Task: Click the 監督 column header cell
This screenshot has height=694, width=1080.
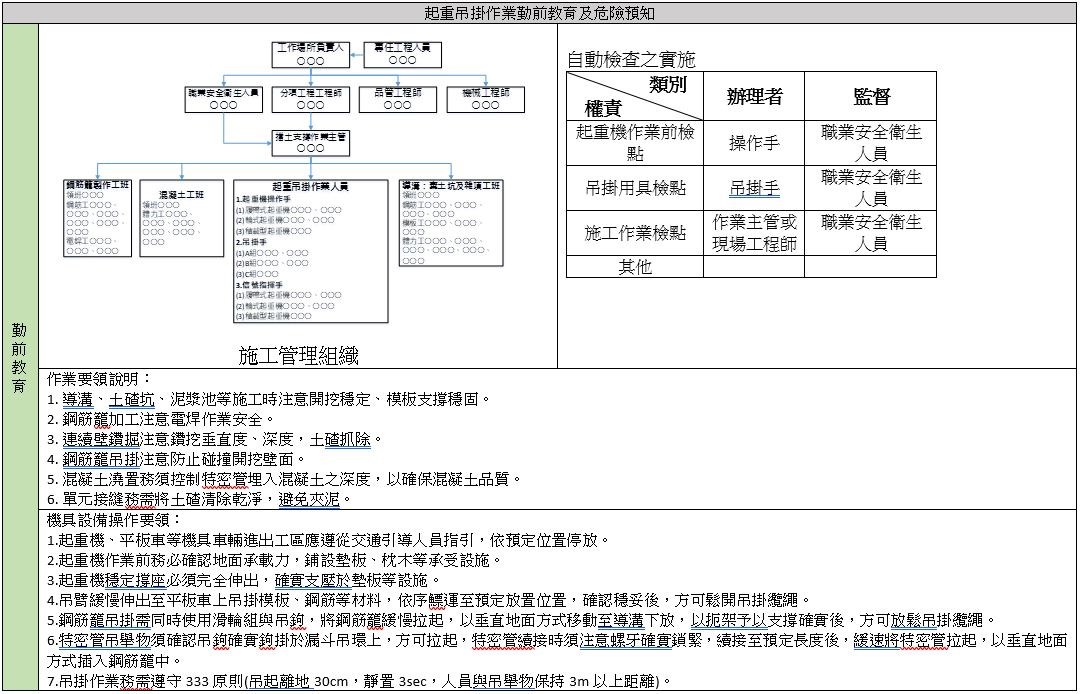Action: [x=870, y=96]
